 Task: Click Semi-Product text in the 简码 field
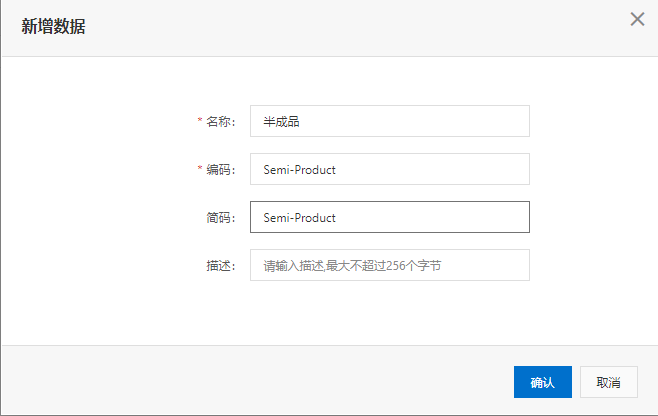[x=300, y=218]
